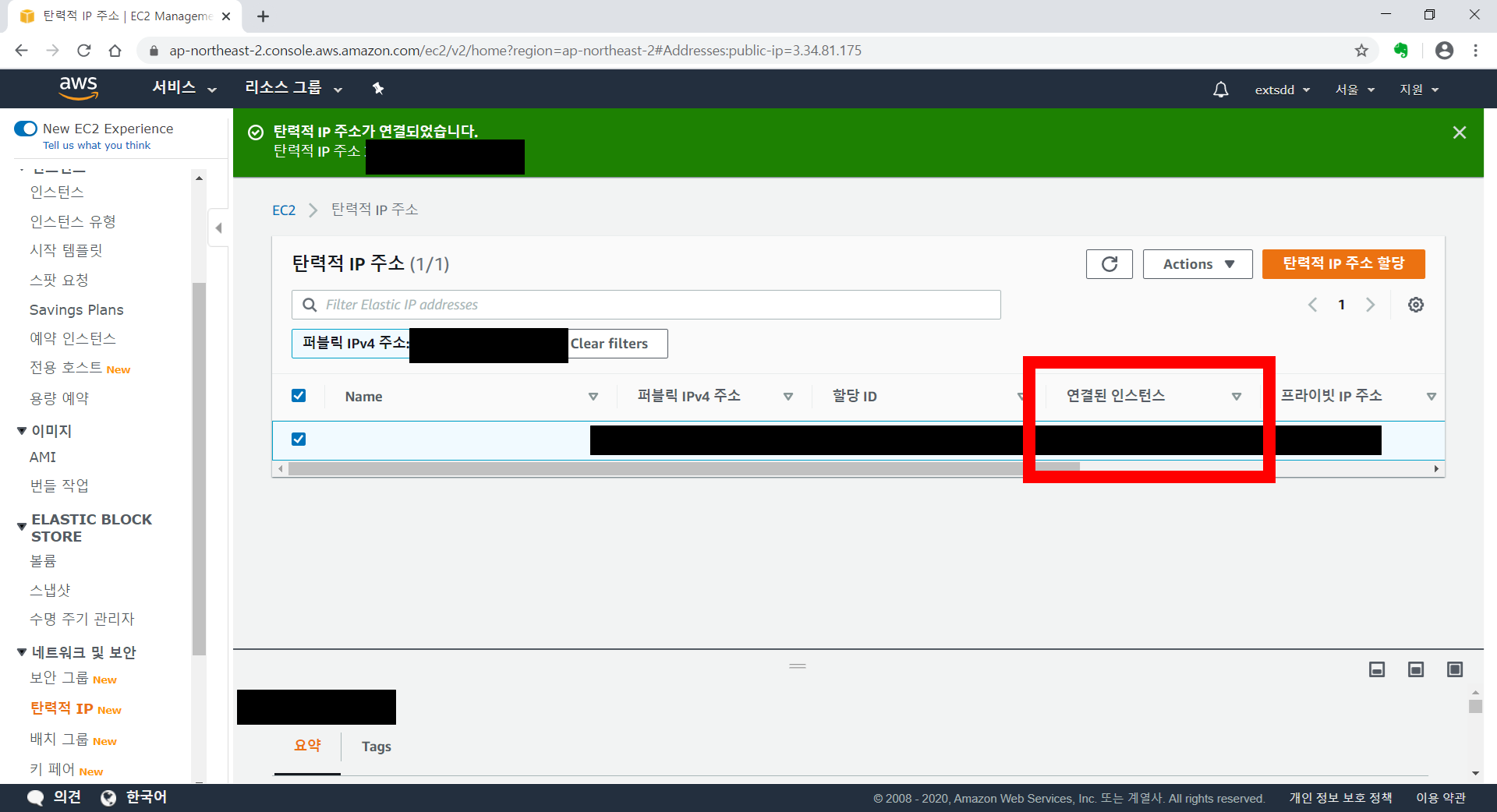Viewport: 1497px width, 812px height.
Task: Reload the browser page
Action: (84, 51)
